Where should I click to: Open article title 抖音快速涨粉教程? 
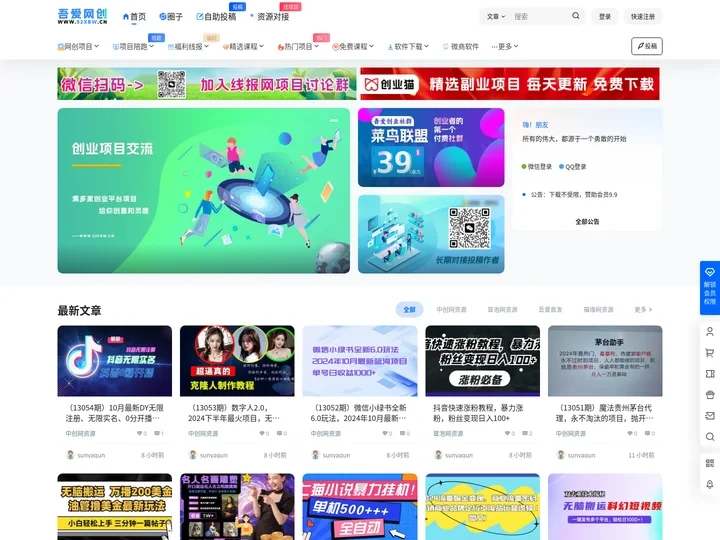tap(478, 413)
